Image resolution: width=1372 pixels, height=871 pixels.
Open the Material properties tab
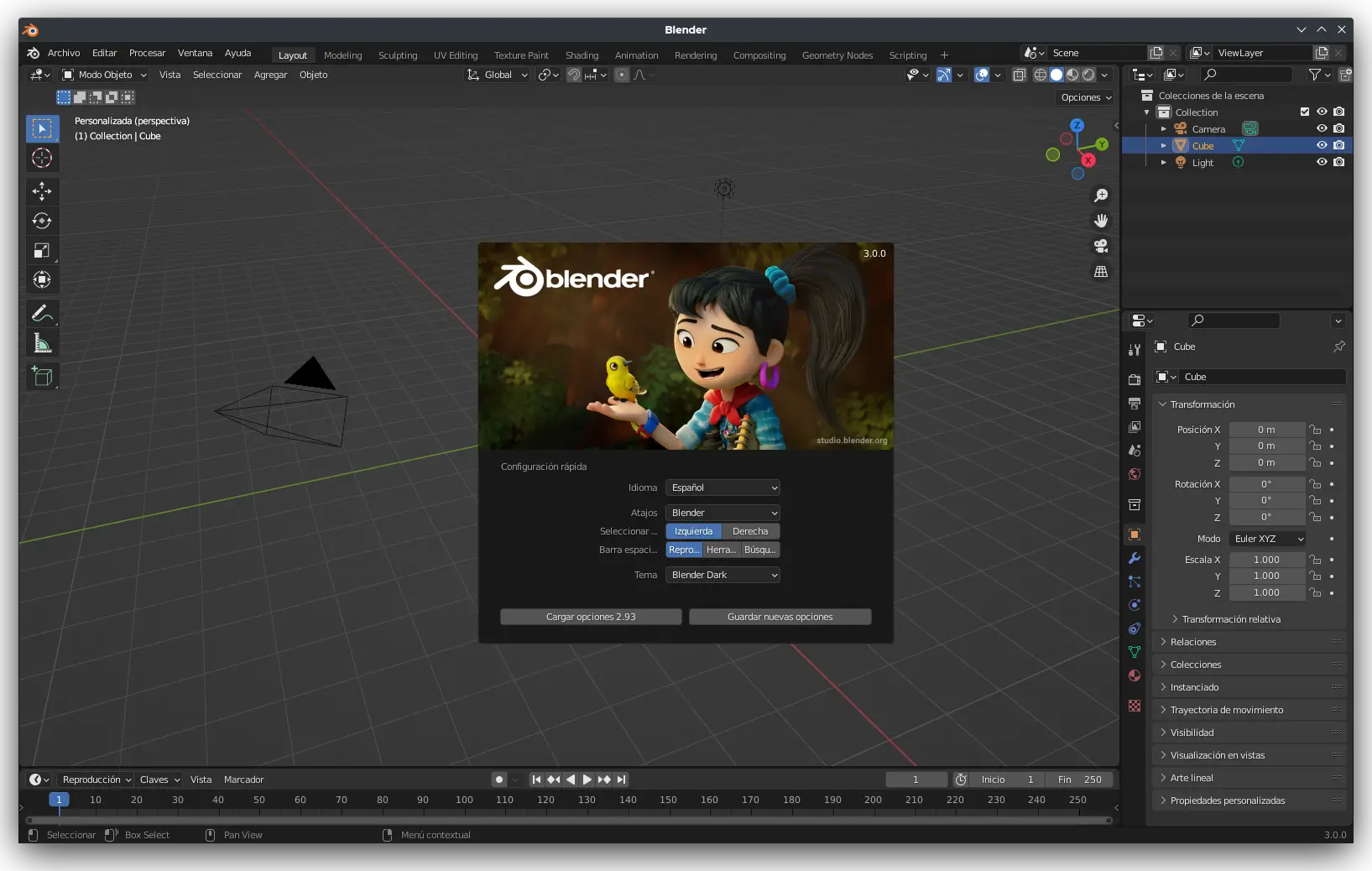click(1135, 675)
